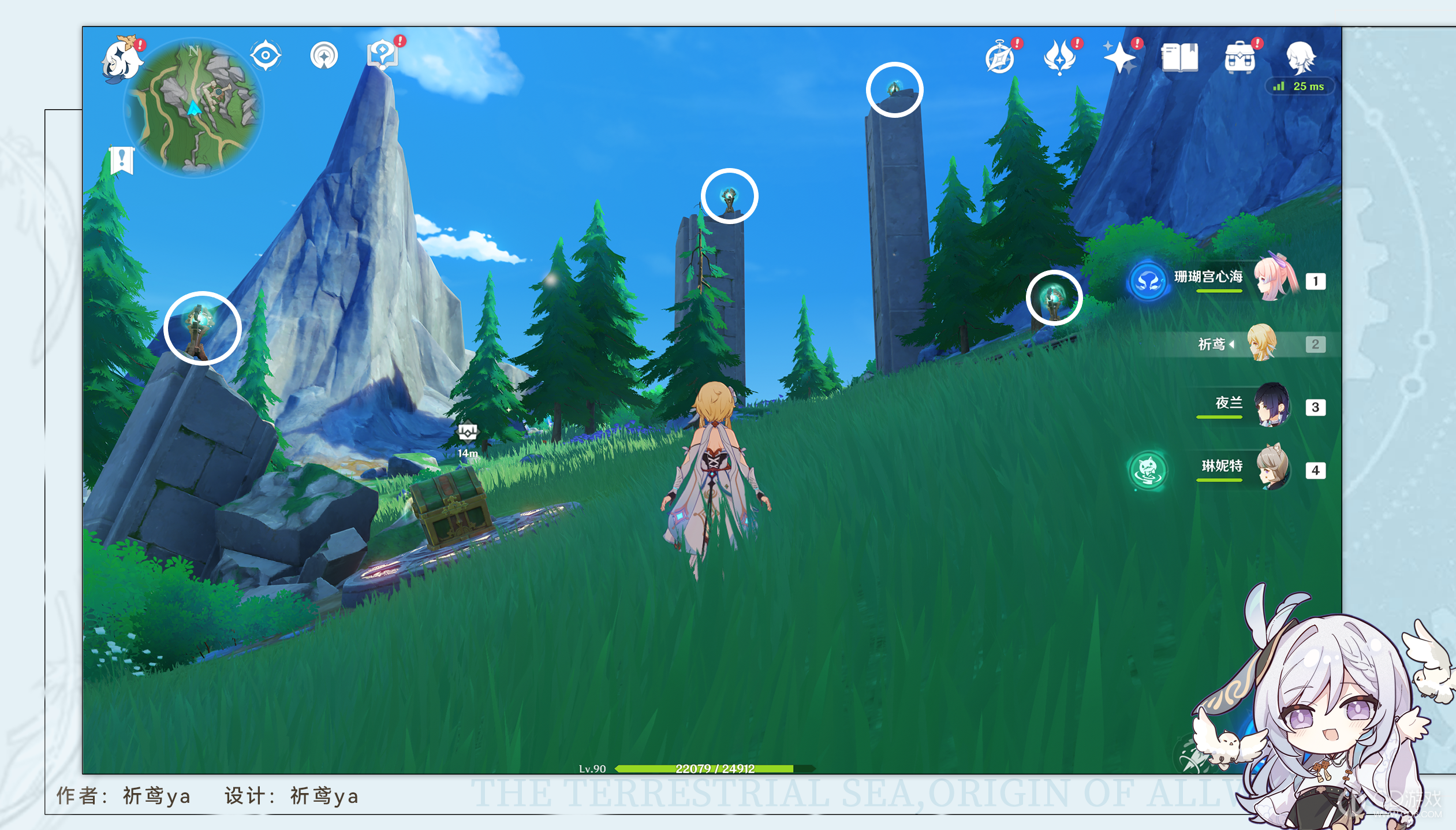1456x830 pixels.
Task: Click the author credit text 作者: 祈鸢ya
Action: coord(124,796)
